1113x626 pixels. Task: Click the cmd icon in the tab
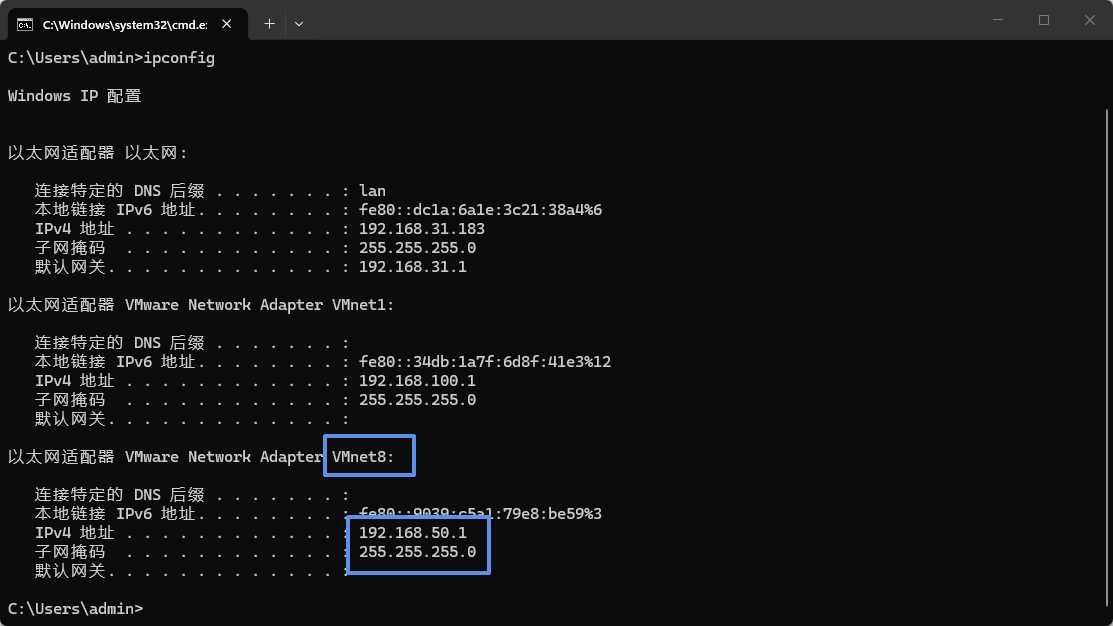click(26, 22)
